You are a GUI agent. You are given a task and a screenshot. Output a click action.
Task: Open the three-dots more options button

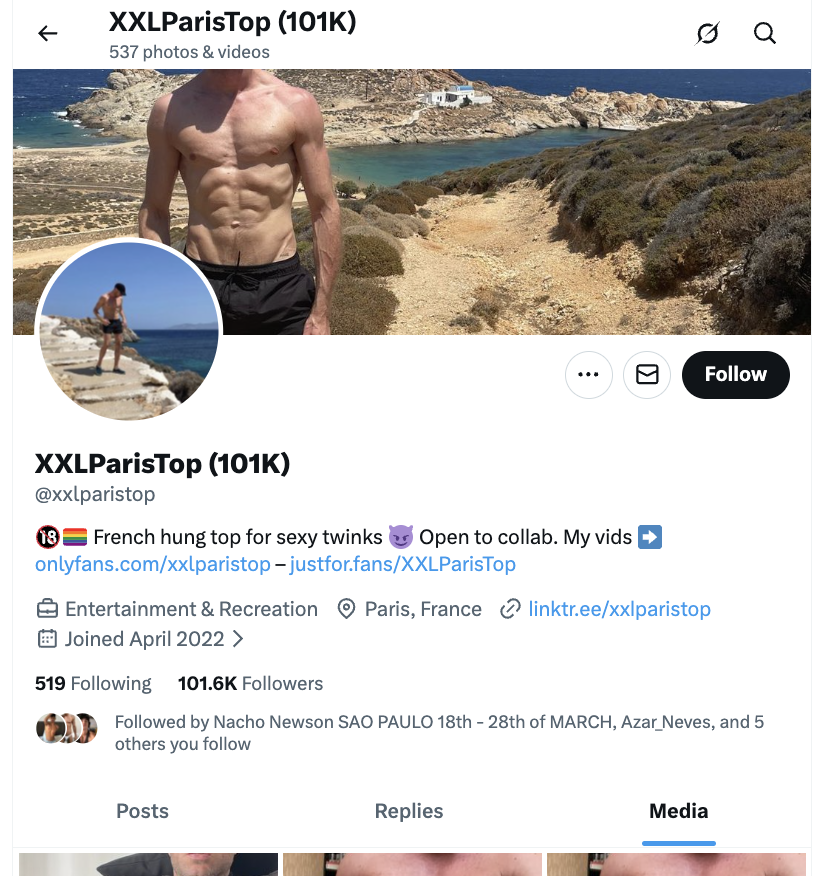tap(588, 375)
